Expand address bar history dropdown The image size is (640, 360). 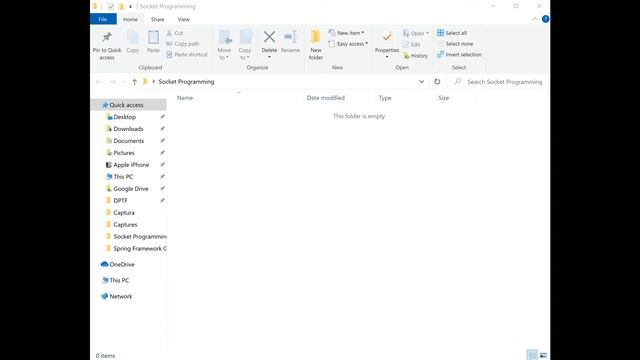click(421, 82)
